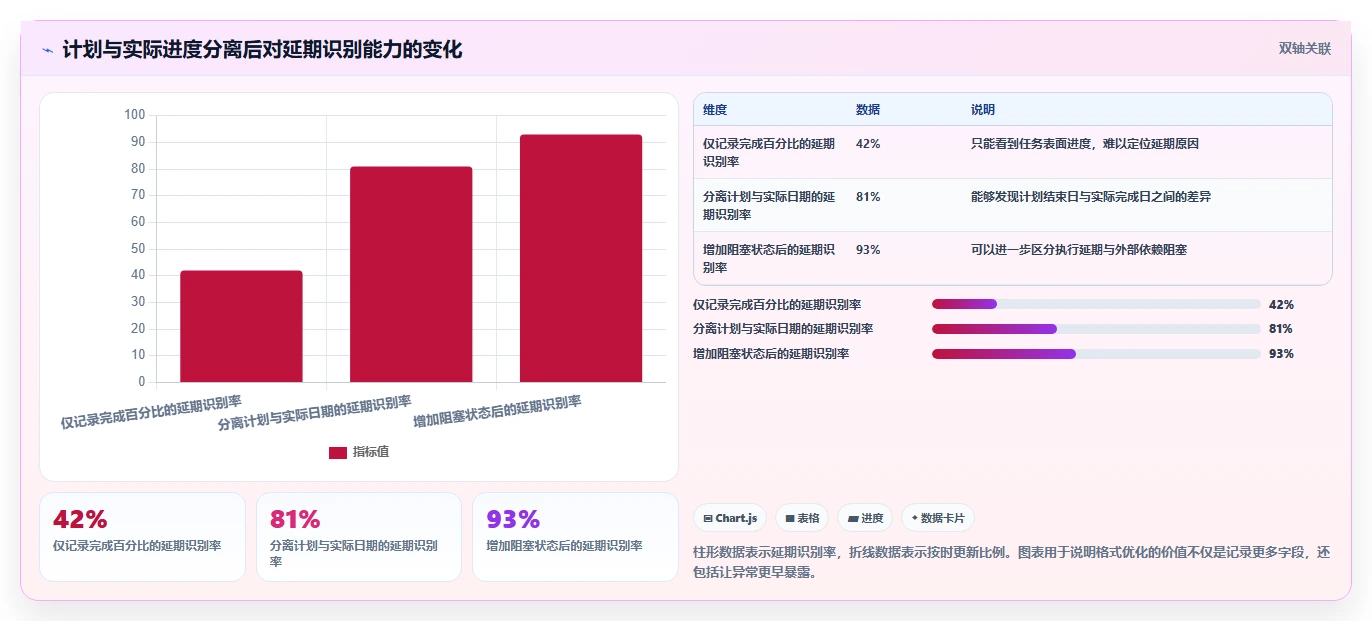Click the title 计划与实际进度分离后对延期识别能力的变化
The width and height of the screenshot is (1372, 621).
click(x=262, y=50)
